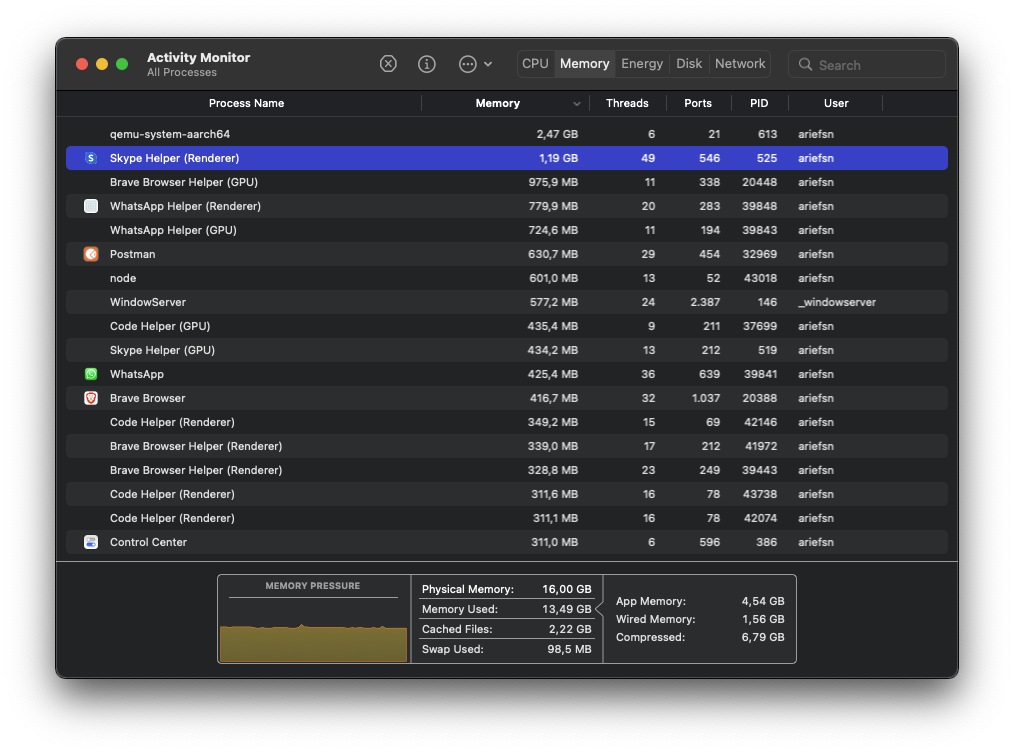Select the Brave Browser Helper (GPU) row
Image resolution: width=1014 pixels, height=752 pixels.
pos(507,182)
